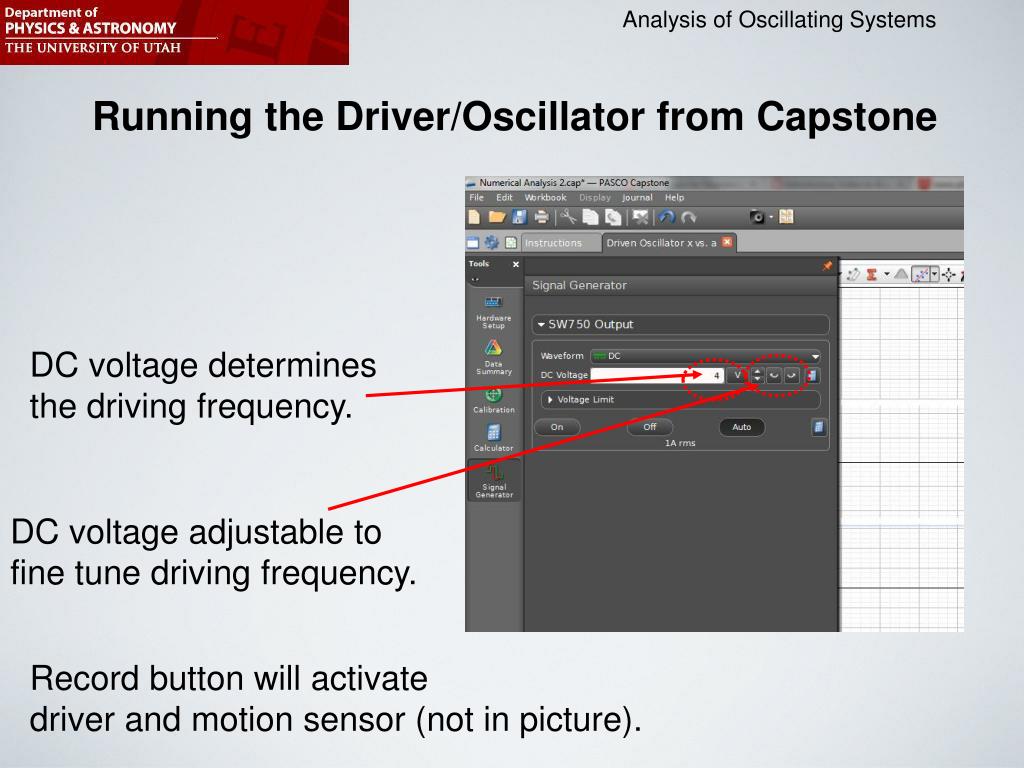Take a journal snapshot with camera icon
The image size is (1024, 768).
coord(757,217)
